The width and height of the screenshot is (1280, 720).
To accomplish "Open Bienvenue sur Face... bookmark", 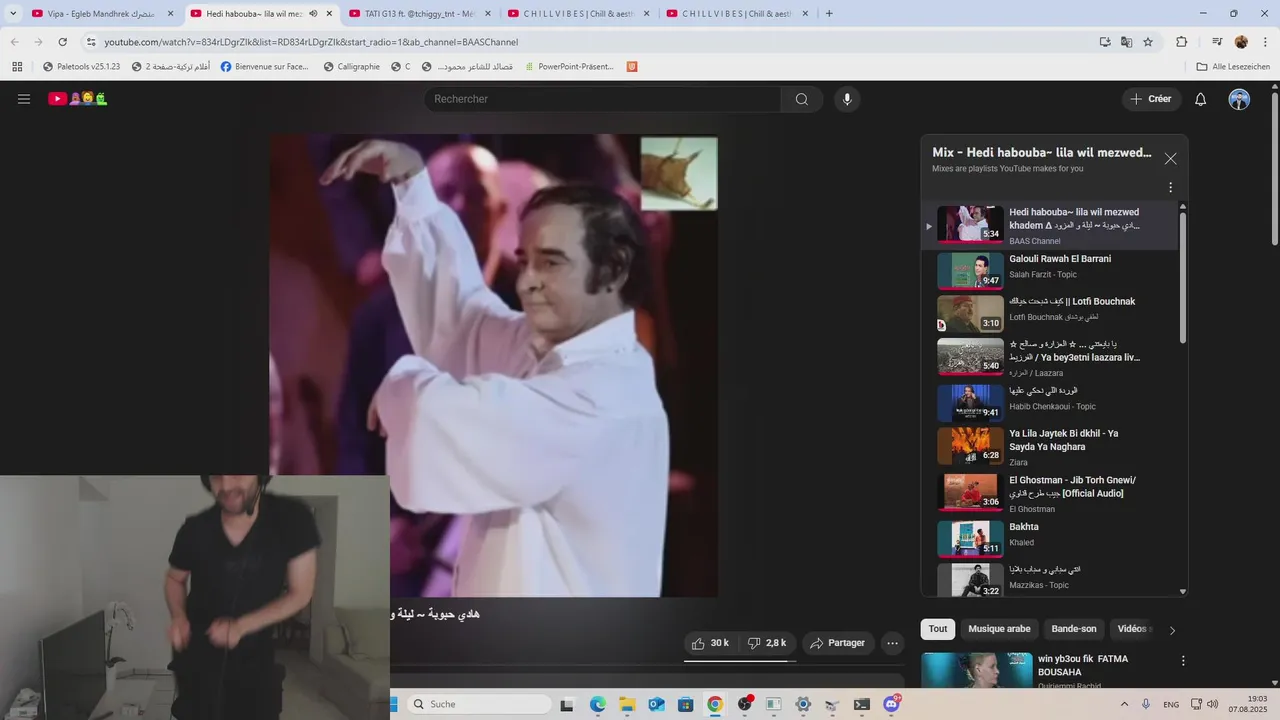I will click(265, 67).
